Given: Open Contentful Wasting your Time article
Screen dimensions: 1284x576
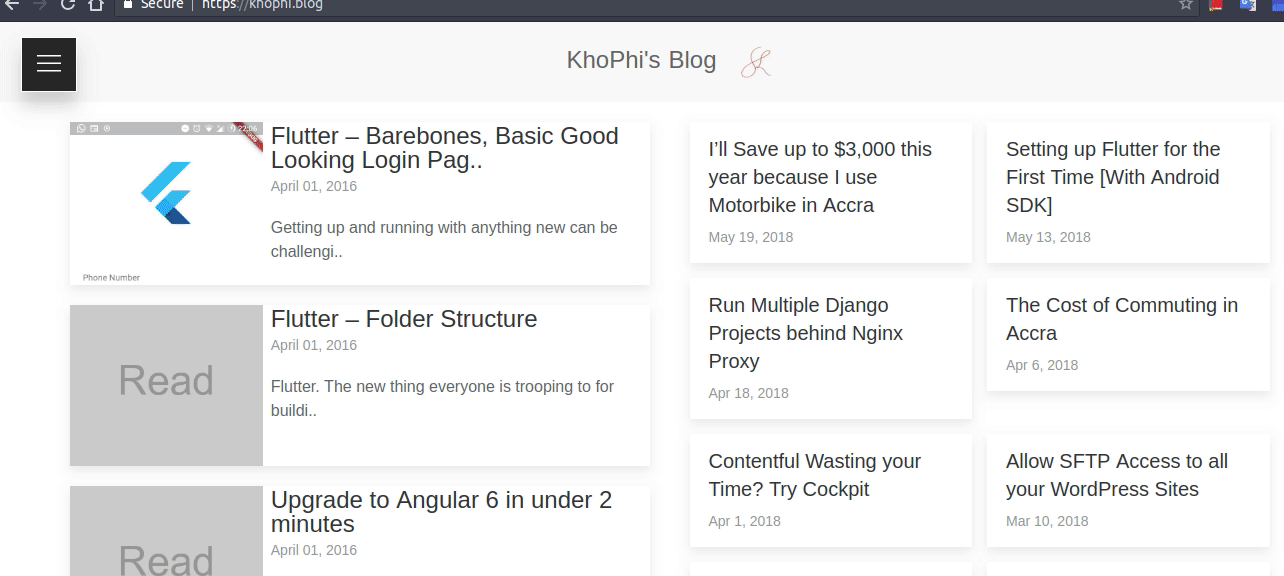Looking at the screenshot, I should 814,475.
